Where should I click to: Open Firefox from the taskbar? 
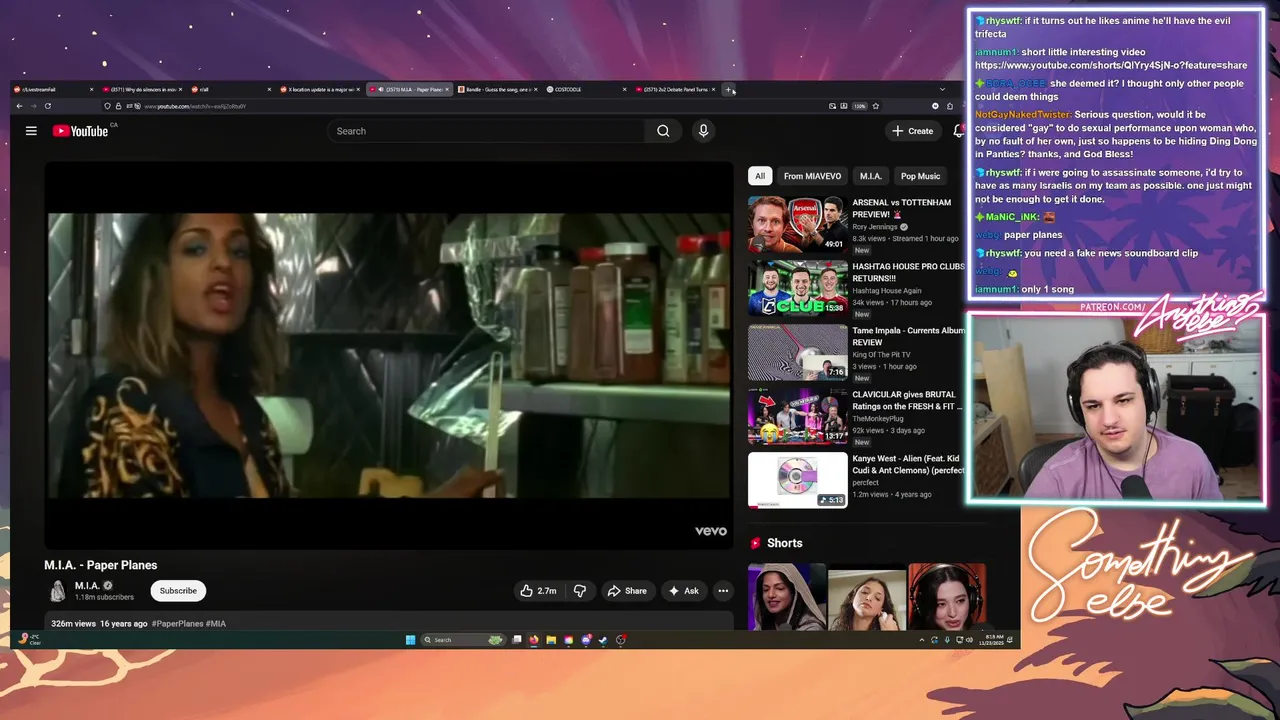click(534, 640)
